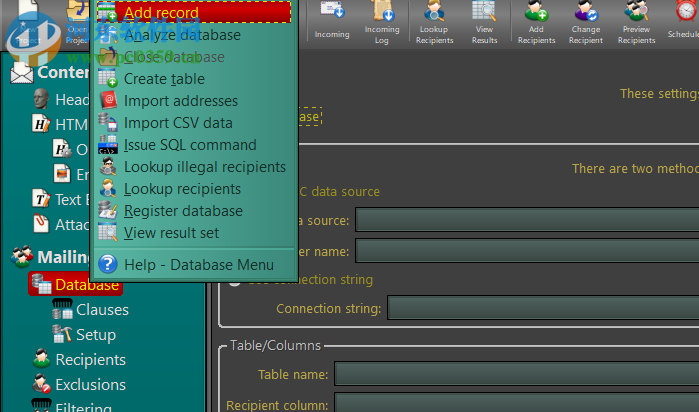
Task: Select Recipients in the Mailing tree
Action: (x=90, y=360)
